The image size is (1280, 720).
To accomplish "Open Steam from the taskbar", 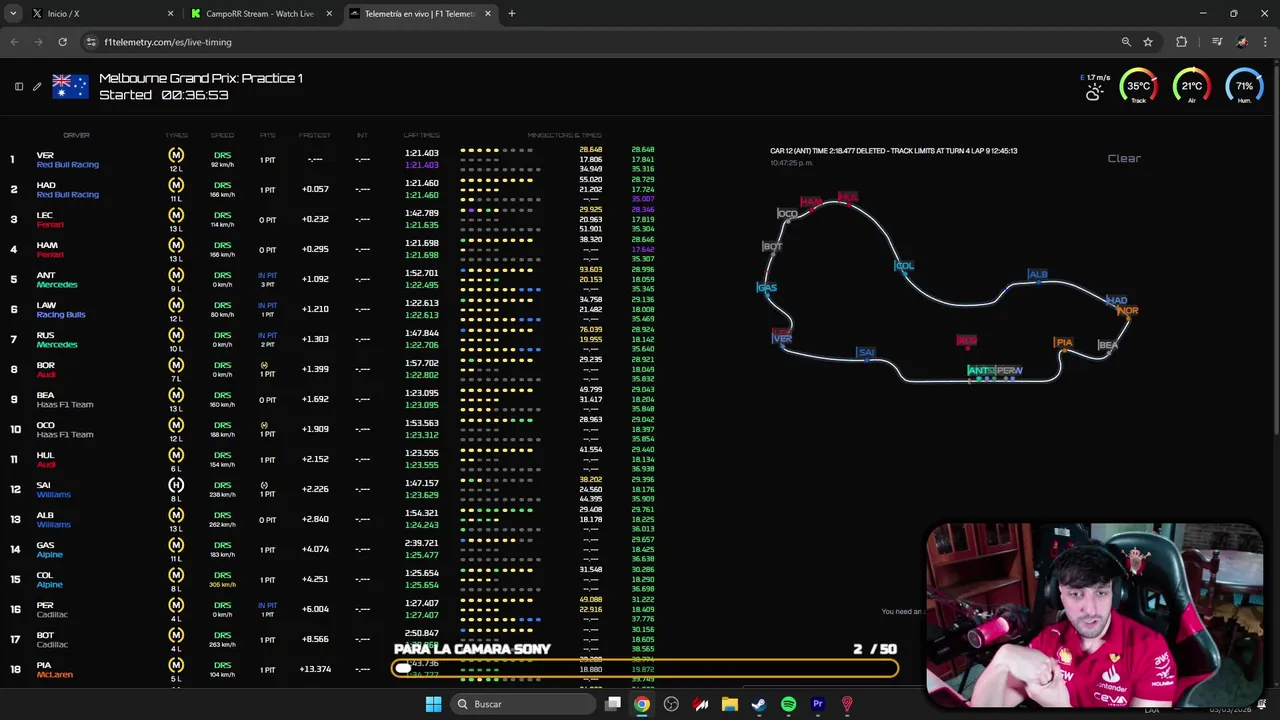I will pos(759,704).
